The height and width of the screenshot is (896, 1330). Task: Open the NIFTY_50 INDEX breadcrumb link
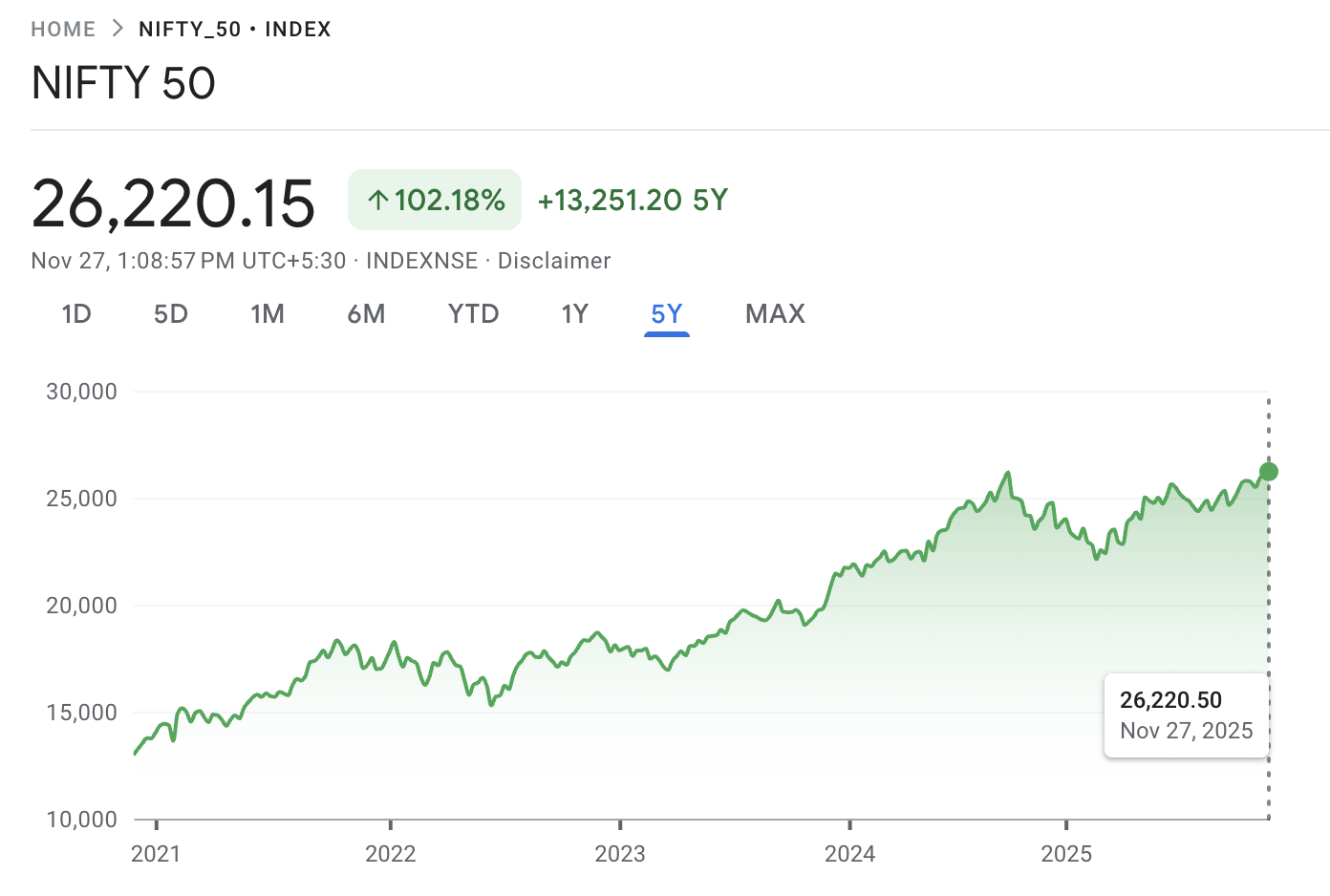tap(234, 29)
